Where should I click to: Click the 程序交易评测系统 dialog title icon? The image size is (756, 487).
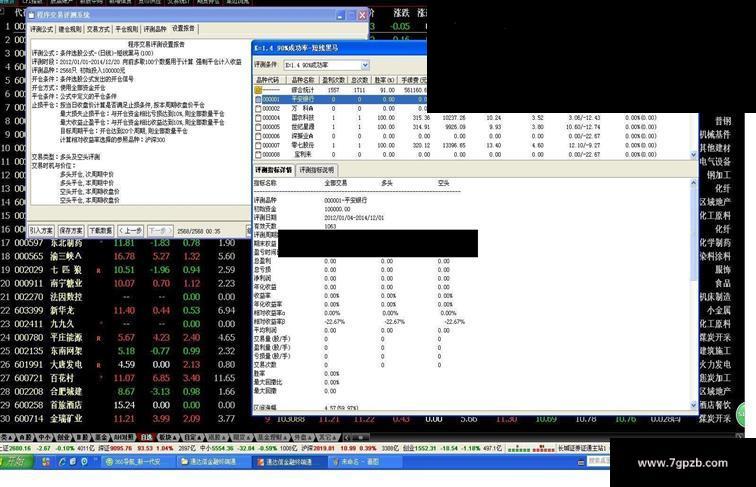32,15
